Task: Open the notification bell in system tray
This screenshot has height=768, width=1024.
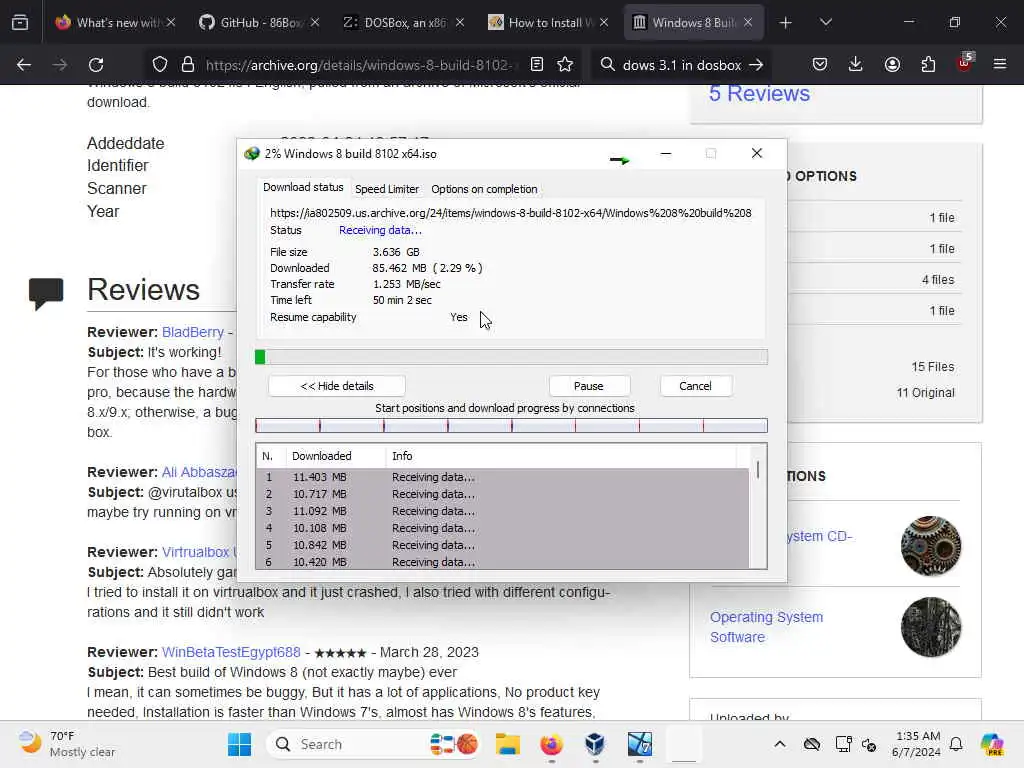Action: coord(956,744)
